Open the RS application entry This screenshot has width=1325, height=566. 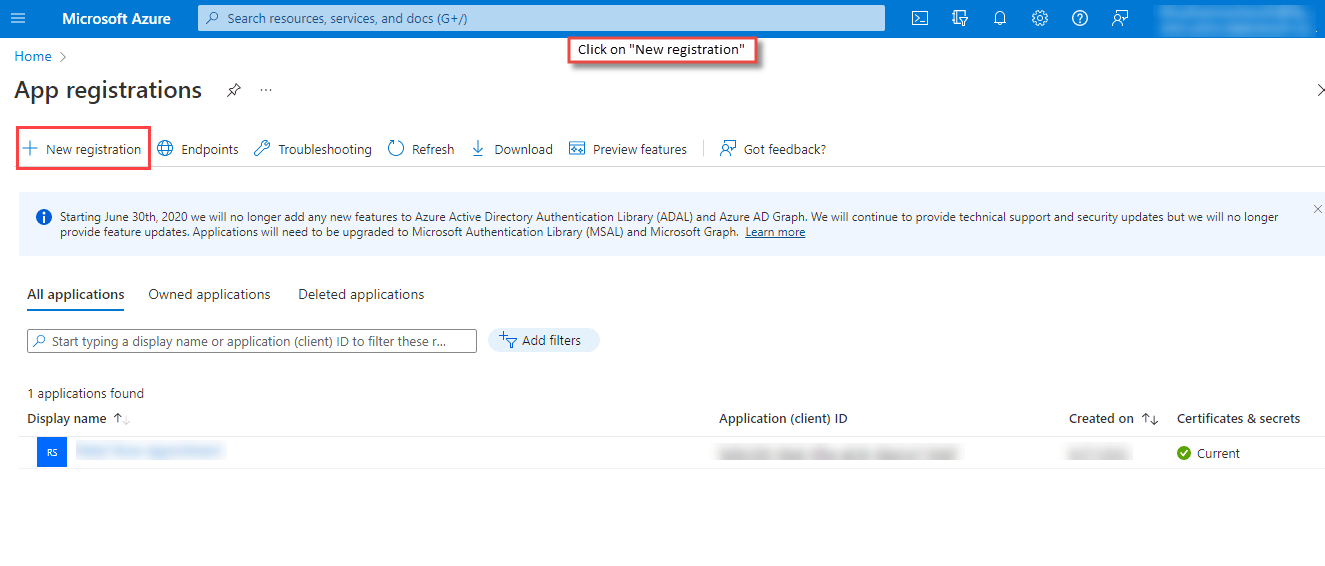(150, 452)
